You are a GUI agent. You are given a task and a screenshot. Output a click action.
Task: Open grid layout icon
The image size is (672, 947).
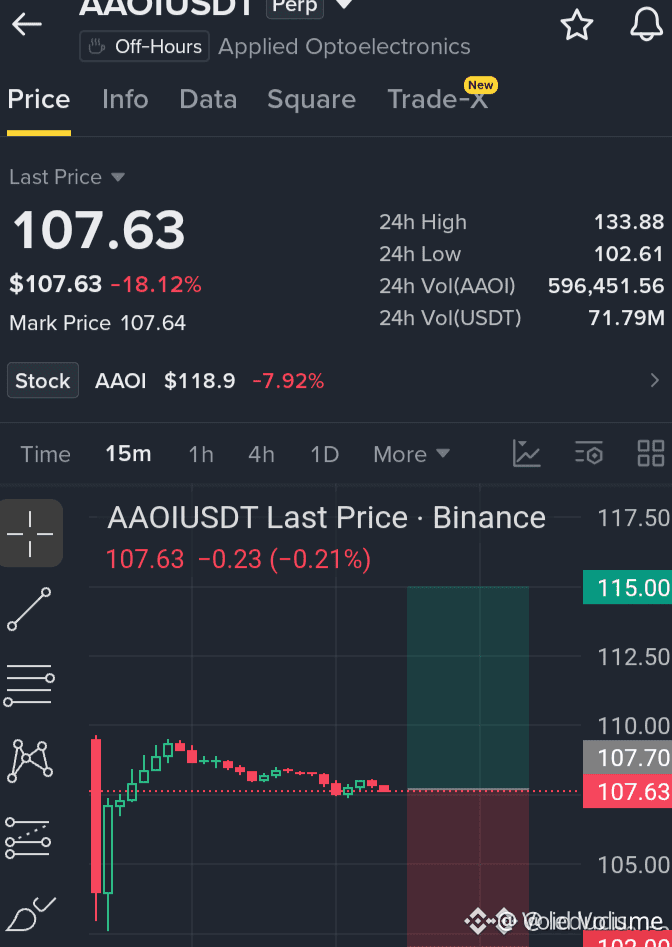point(651,454)
